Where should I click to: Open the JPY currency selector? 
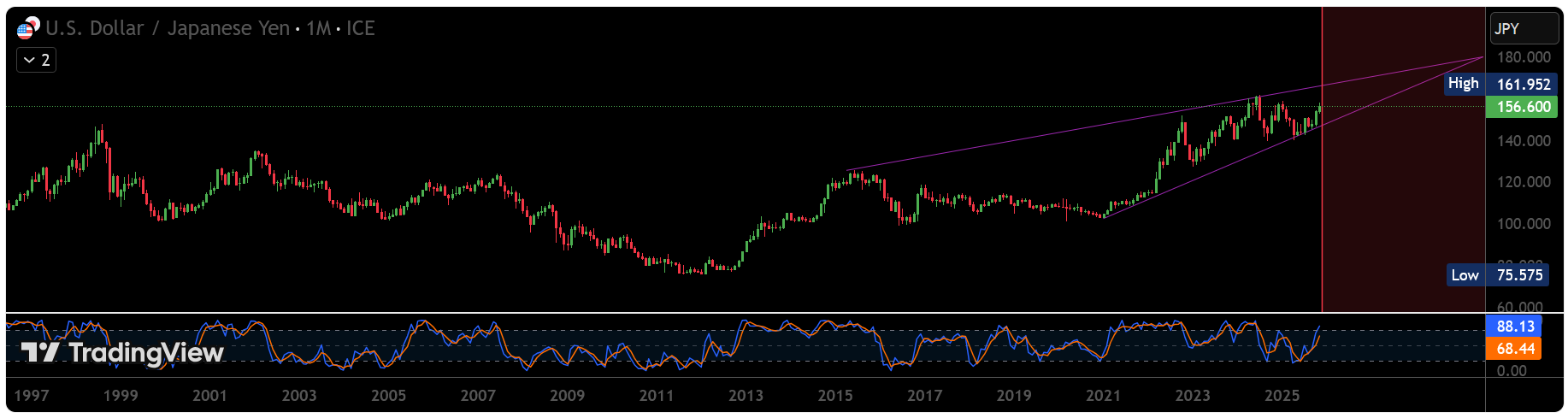coord(1524,29)
